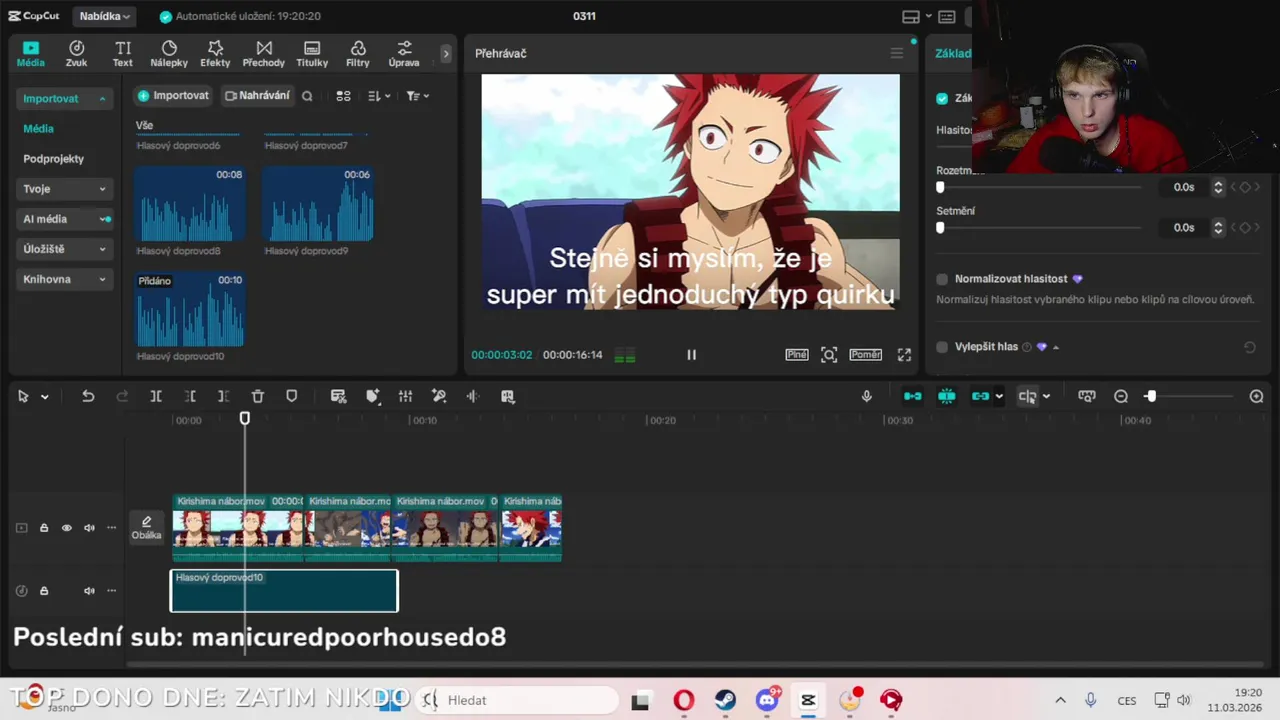Select Podprojekty in the sidebar
The image size is (1280, 720).
(53, 159)
